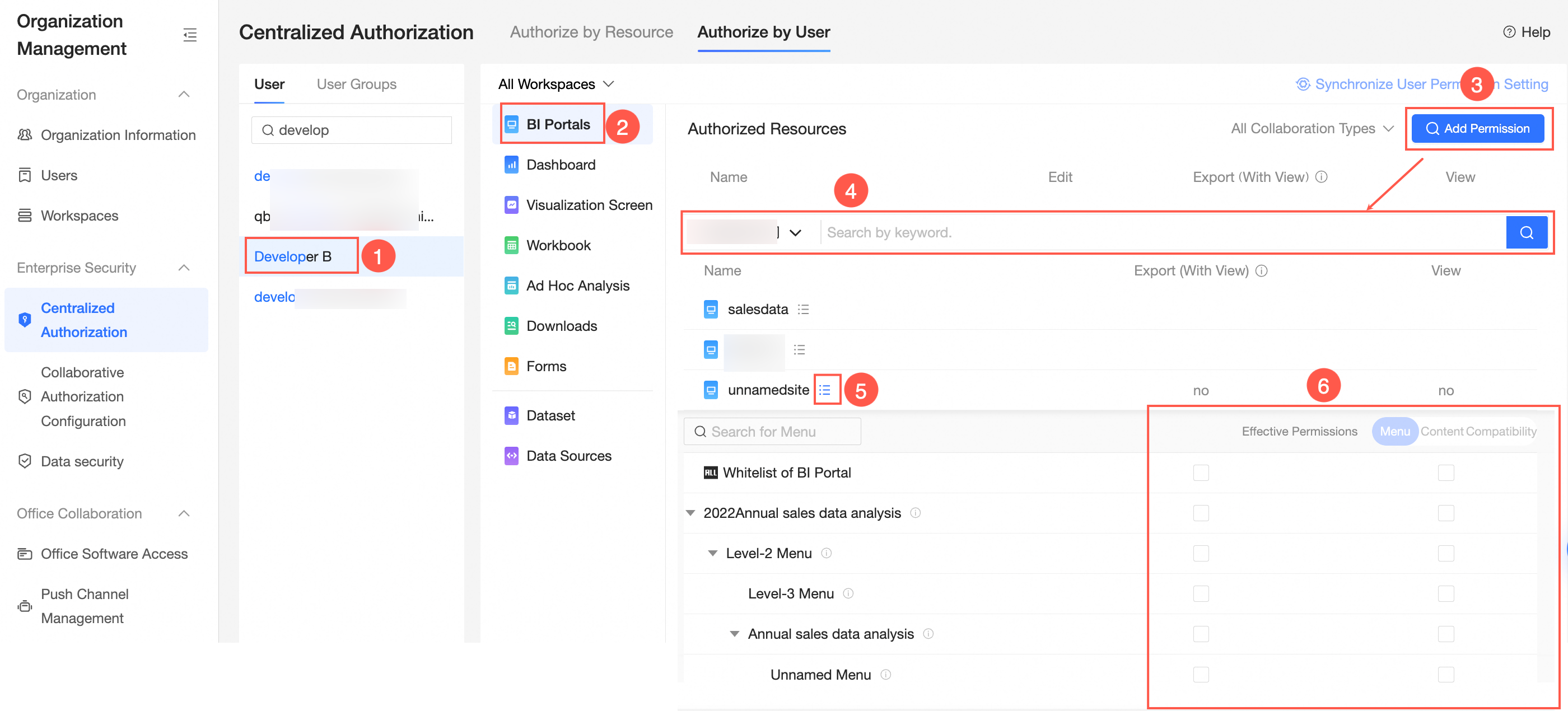This screenshot has width=1568, height=711.
Task: Select the Dataset resource icon
Action: point(511,415)
